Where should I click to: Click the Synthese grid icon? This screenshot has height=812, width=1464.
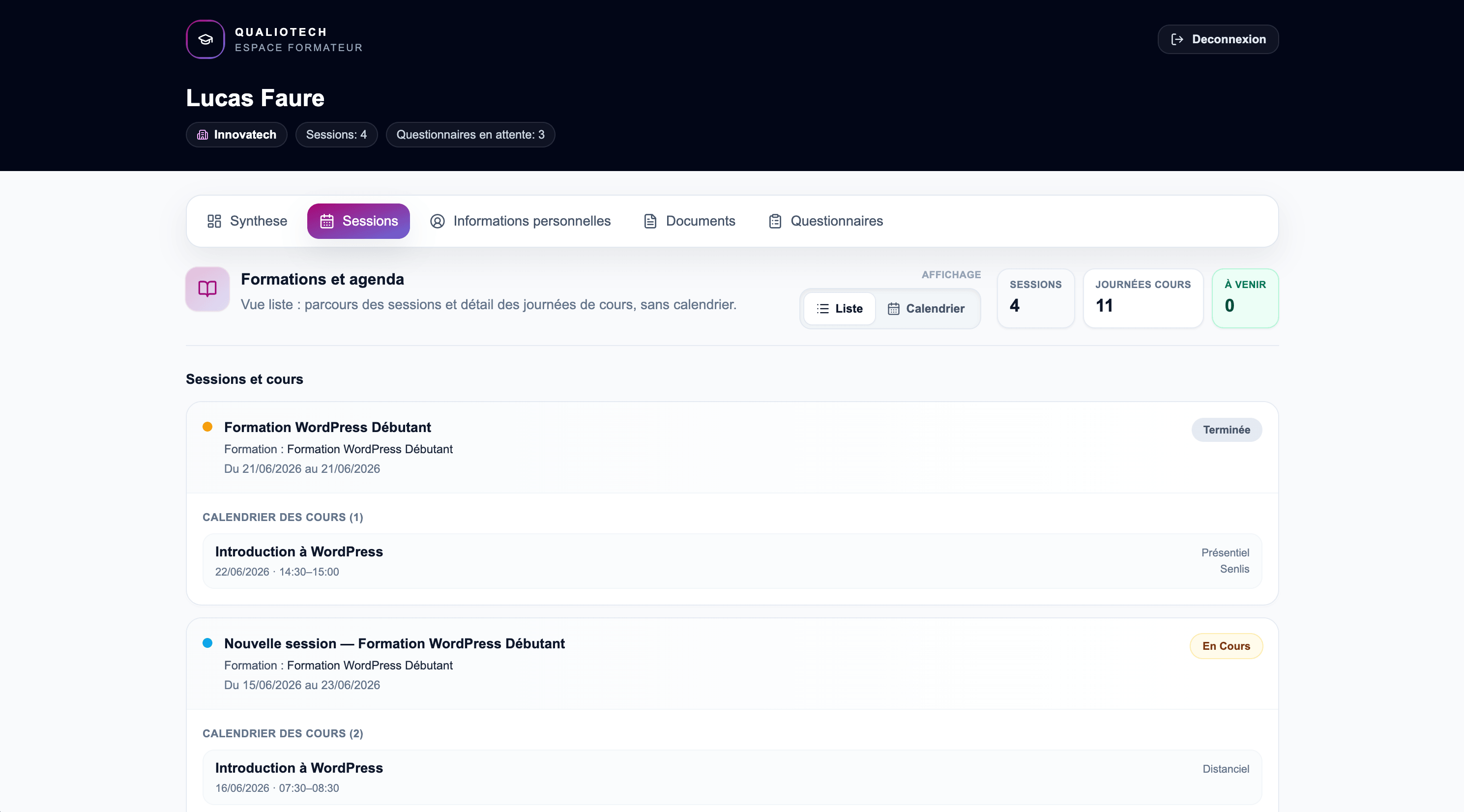[x=214, y=221]
